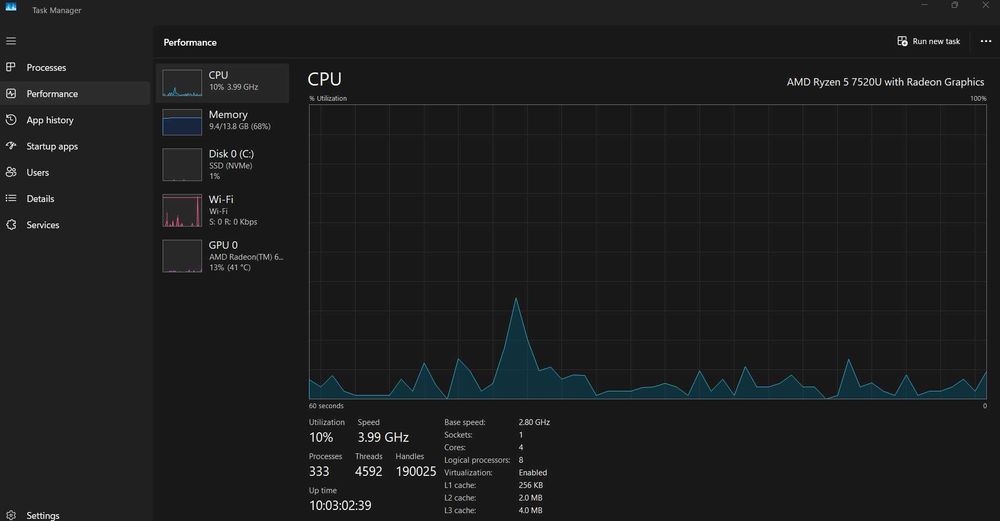Open the Processes page icon
Image resolution: width=1000 pixels, height=521 pixels.
(11, 67)
